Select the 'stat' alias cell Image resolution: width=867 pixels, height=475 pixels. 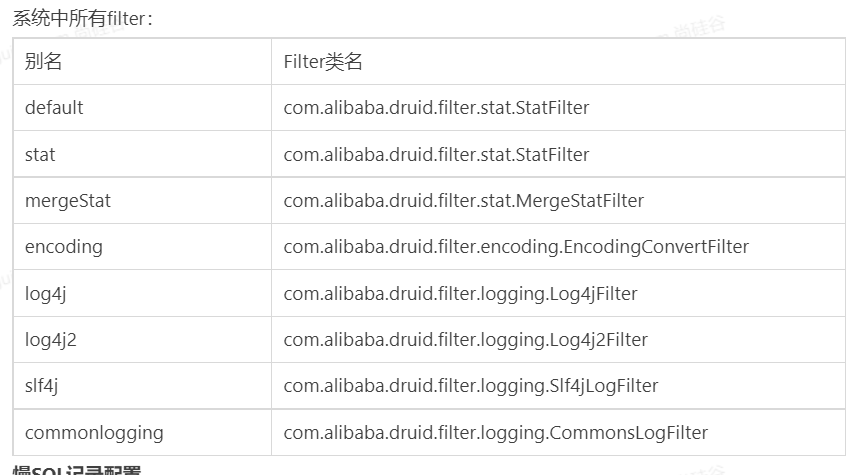coord(142,154)
